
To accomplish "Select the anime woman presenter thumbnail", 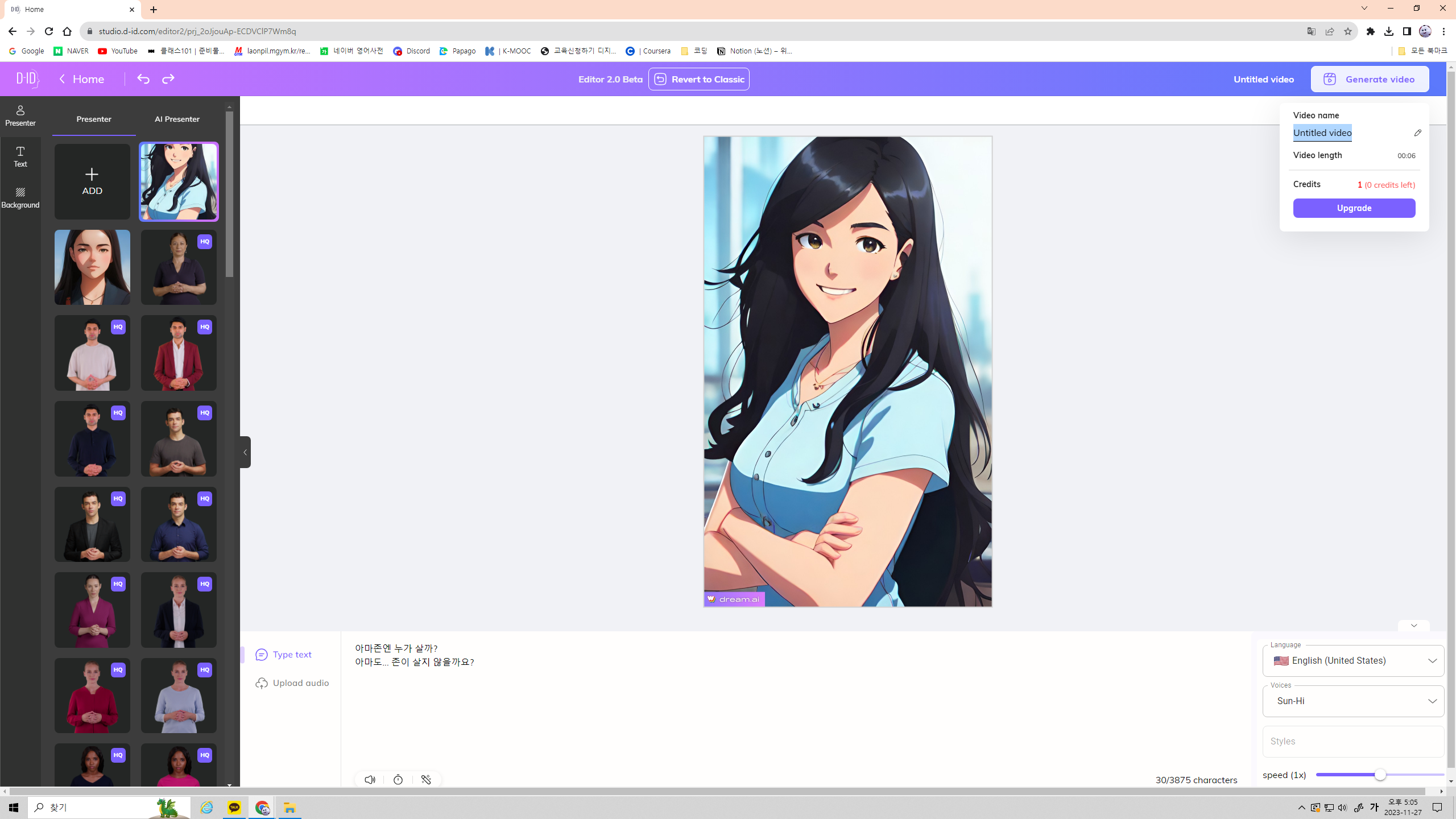I will click(x=179, y=182).
